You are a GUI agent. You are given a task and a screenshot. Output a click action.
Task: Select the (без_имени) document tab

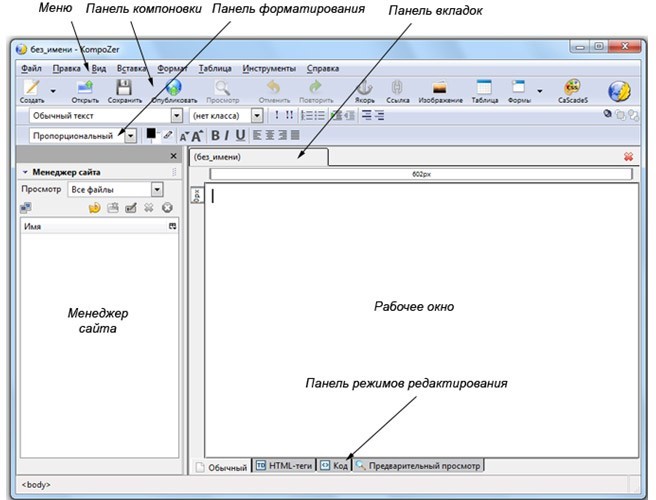259,157
